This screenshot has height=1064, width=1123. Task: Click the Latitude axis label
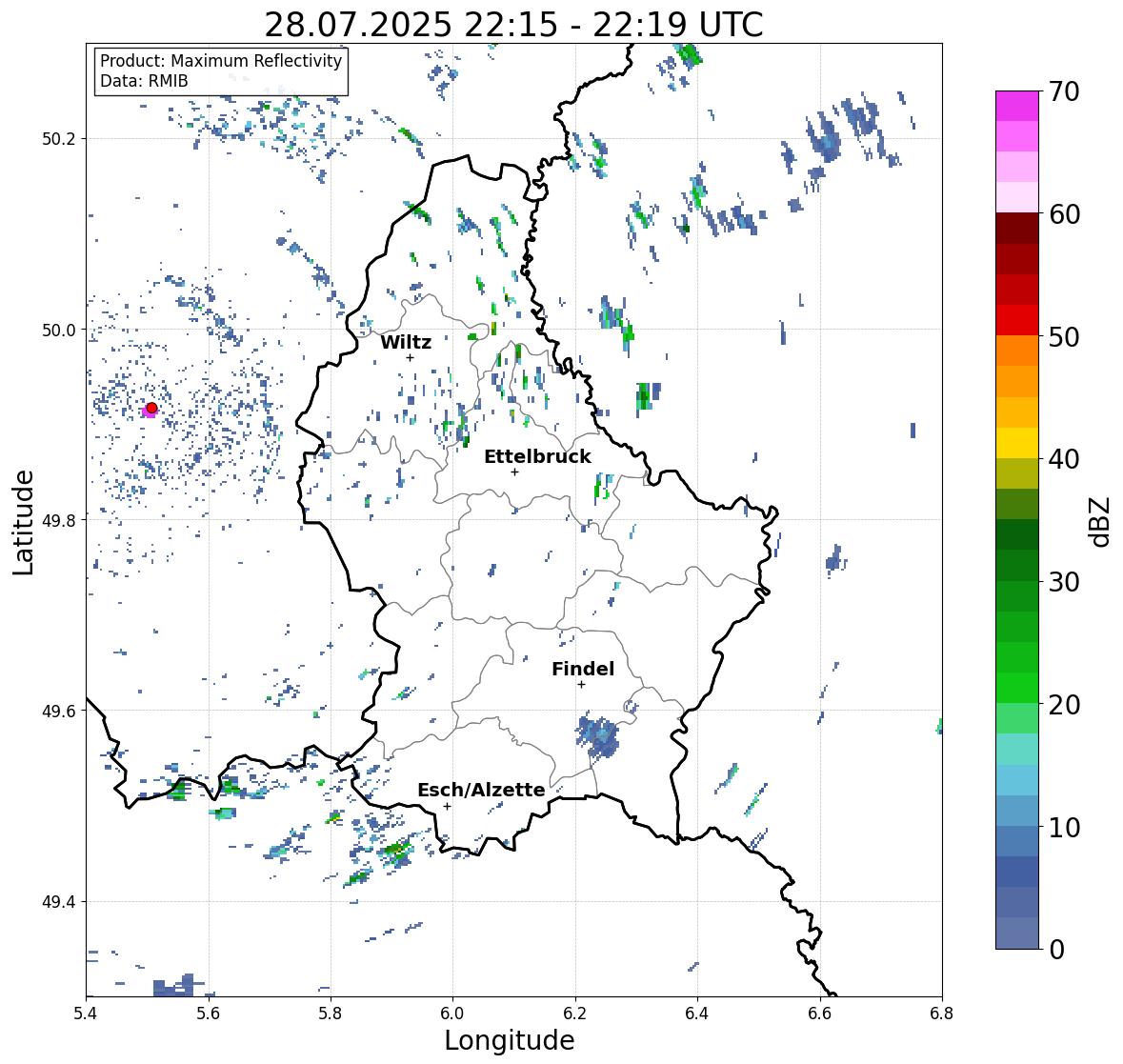23,522
